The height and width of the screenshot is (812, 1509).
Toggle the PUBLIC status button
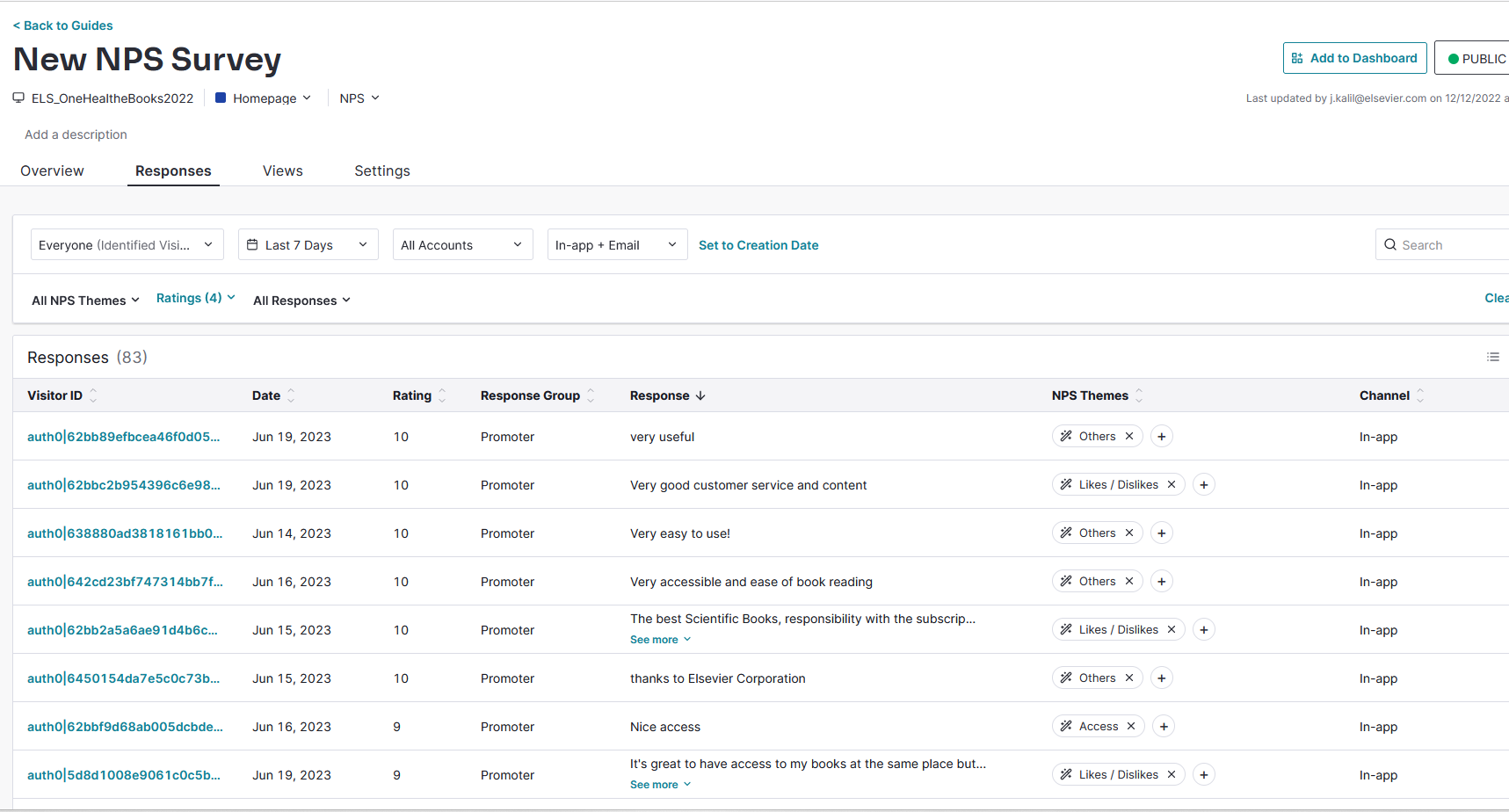pos(1474,58)
